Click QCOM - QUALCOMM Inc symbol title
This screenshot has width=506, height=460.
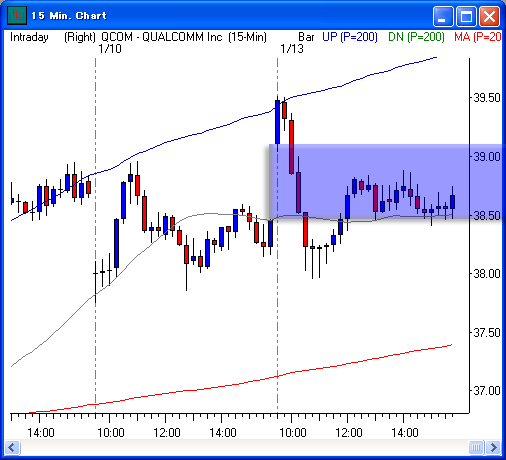click(x=162, y=37)
